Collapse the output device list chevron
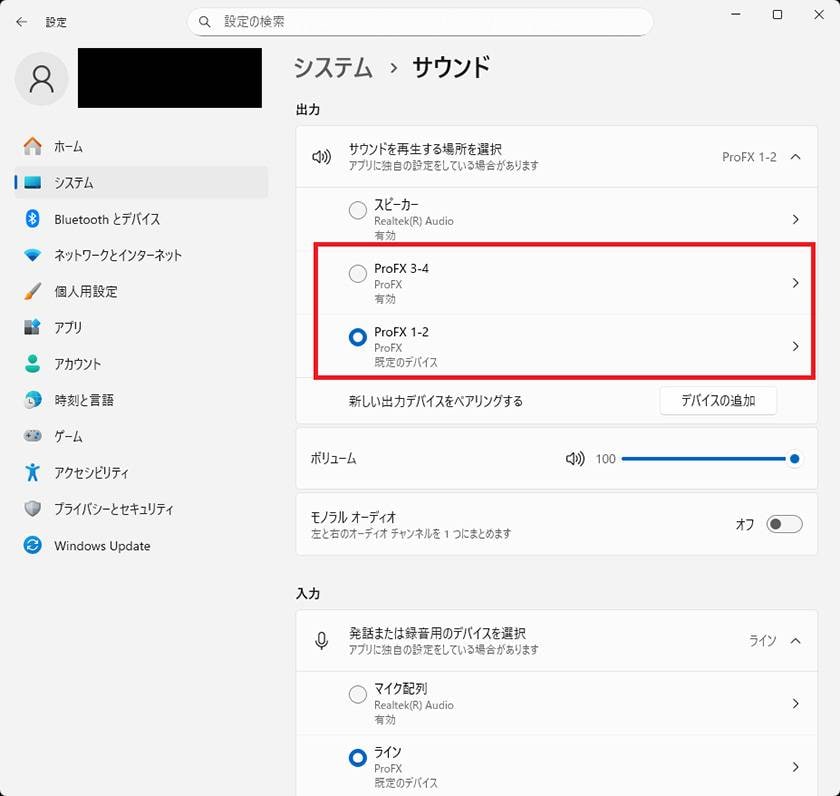The image size is (840, 796). coord(796,157)
